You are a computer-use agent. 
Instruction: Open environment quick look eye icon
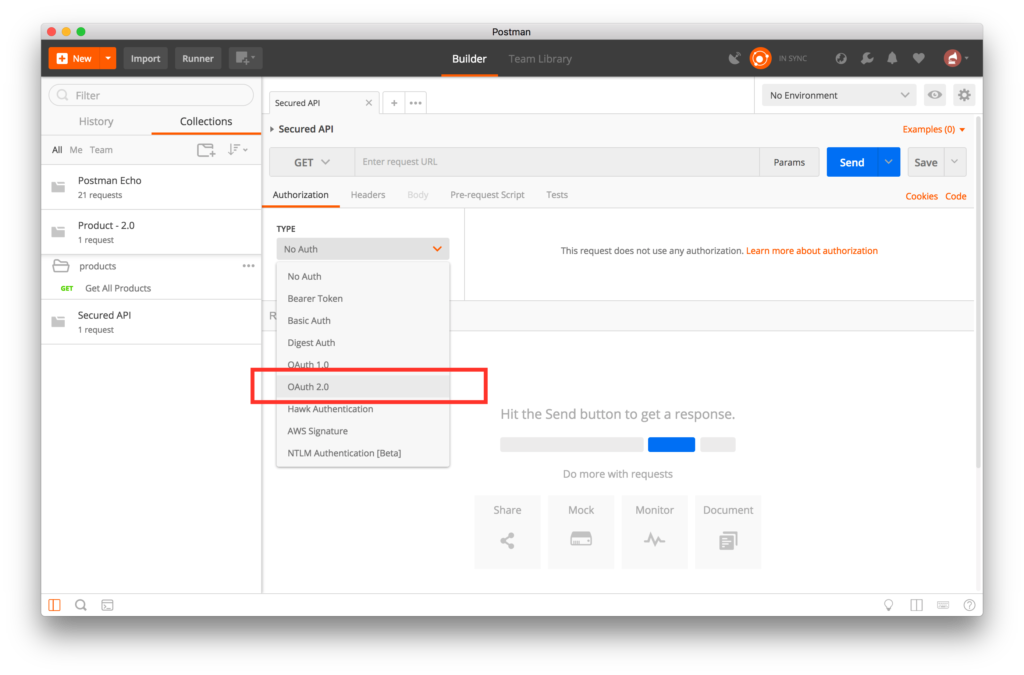[x=935, y=95]
